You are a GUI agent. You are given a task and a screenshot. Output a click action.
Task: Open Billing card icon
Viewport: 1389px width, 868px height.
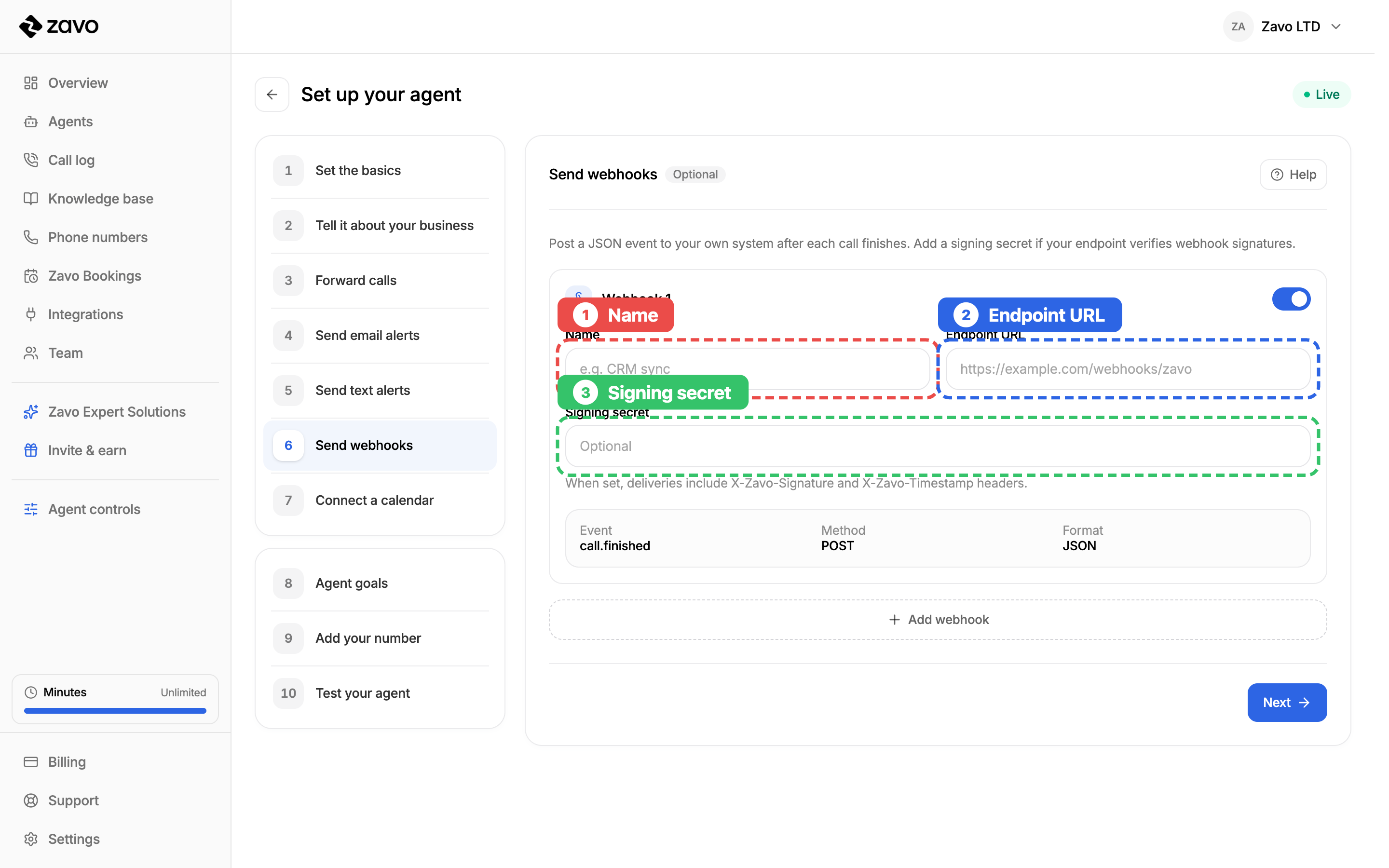tap(31, 762)
